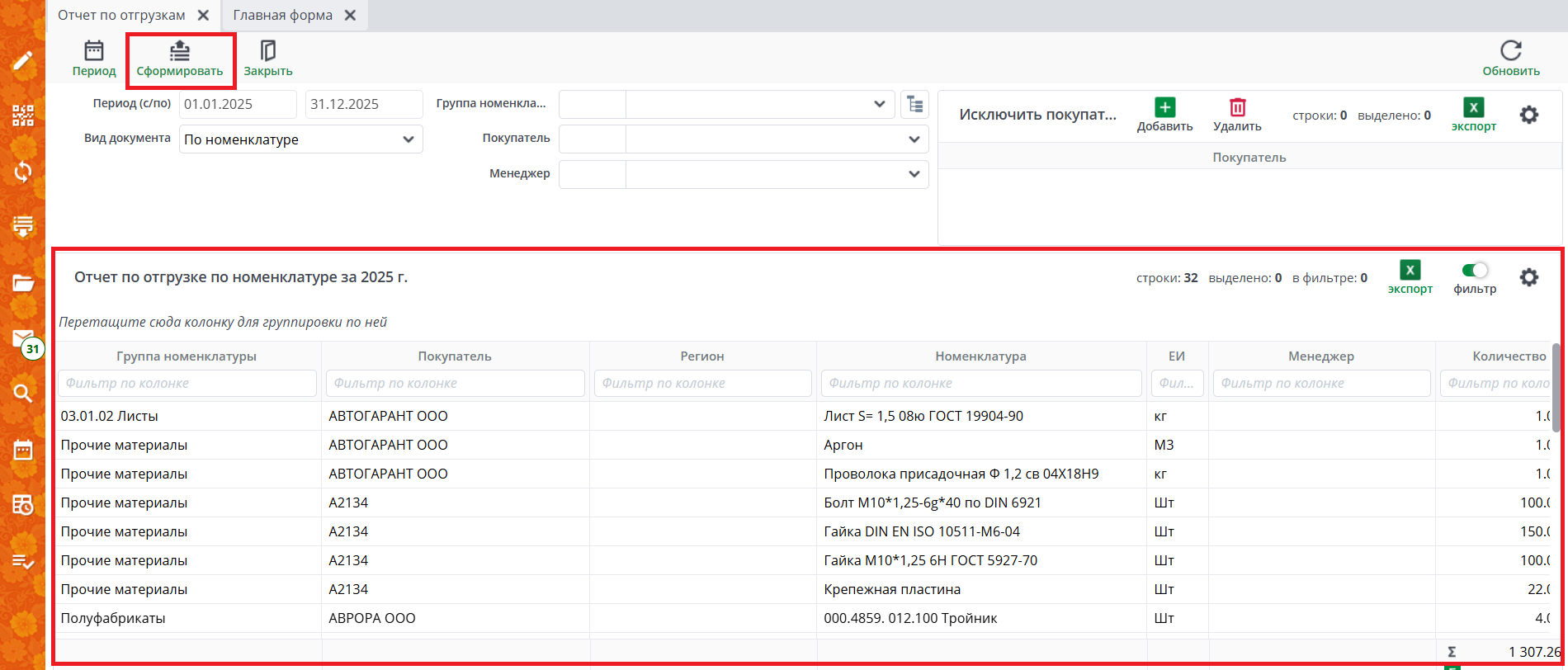Select the Отчет по отгрузкам tab
Image resolution: width=1568 pixels, height=670 pixels.
click(x=121, y=16)
